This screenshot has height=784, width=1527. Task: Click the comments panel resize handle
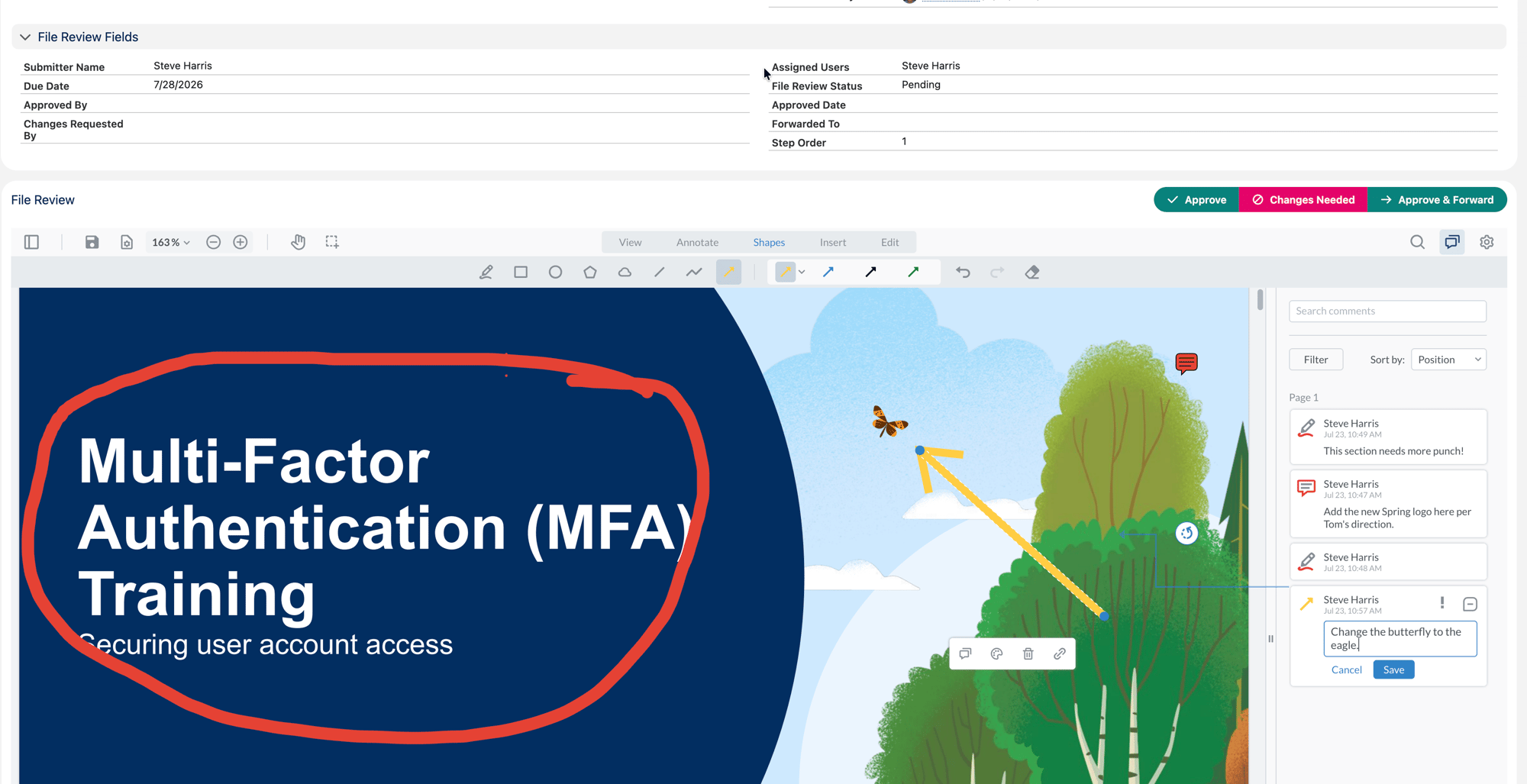(1270, 638)
